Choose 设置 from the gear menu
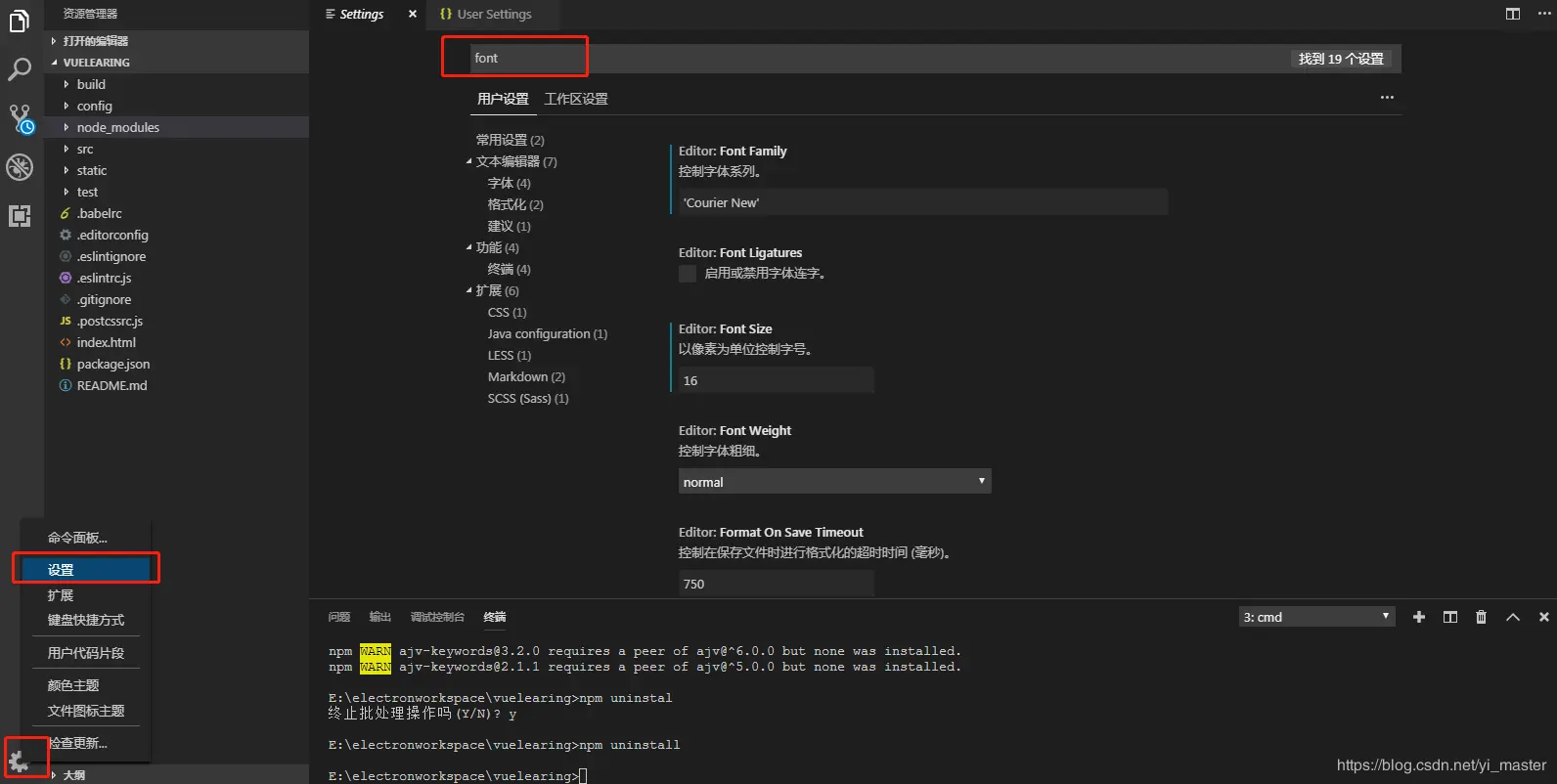Image resolution: width=1557 pixels, height=784 pixels. pos(86,570)
